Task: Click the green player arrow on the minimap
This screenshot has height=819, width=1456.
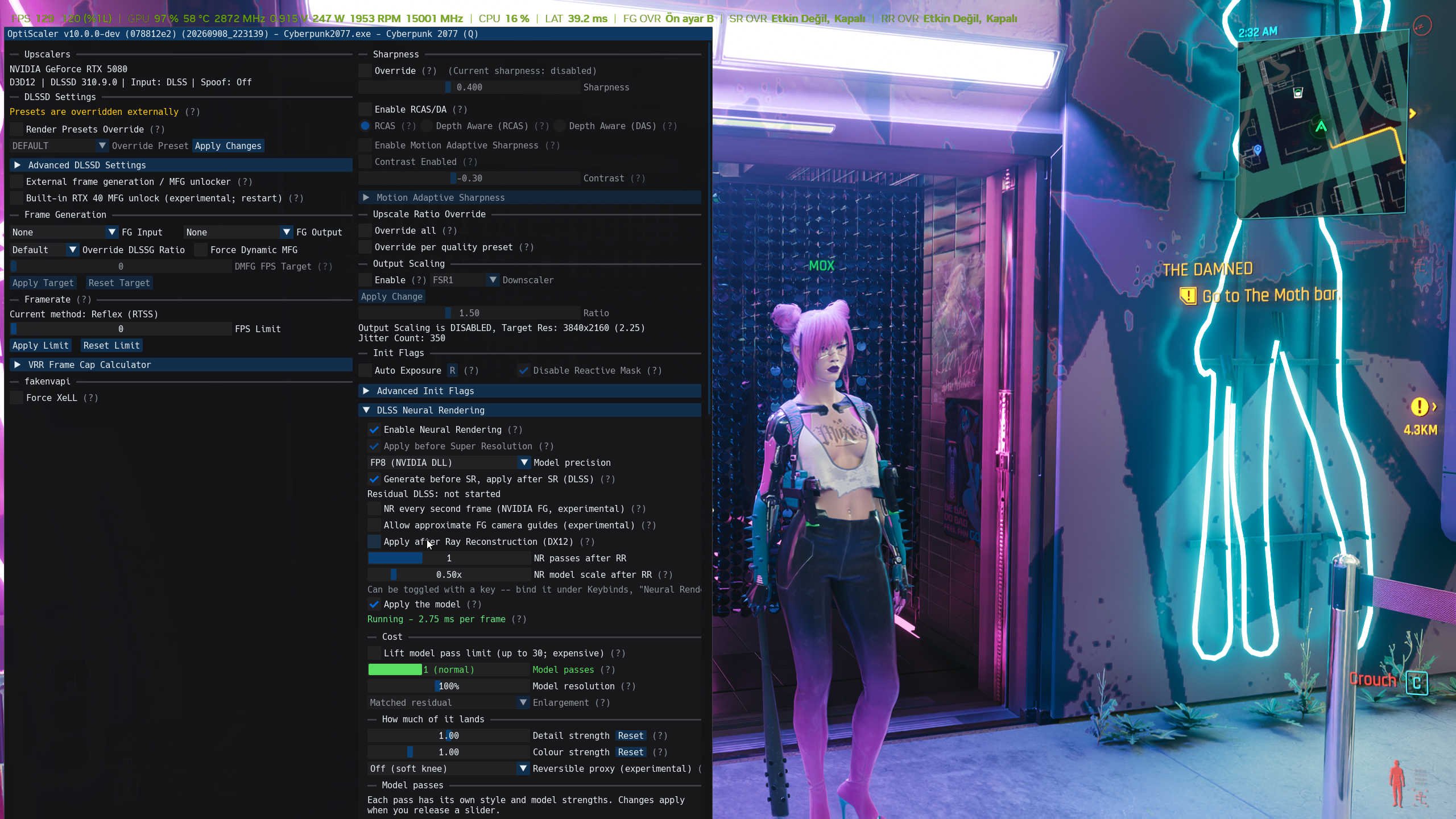Action: click(1321, 126)
